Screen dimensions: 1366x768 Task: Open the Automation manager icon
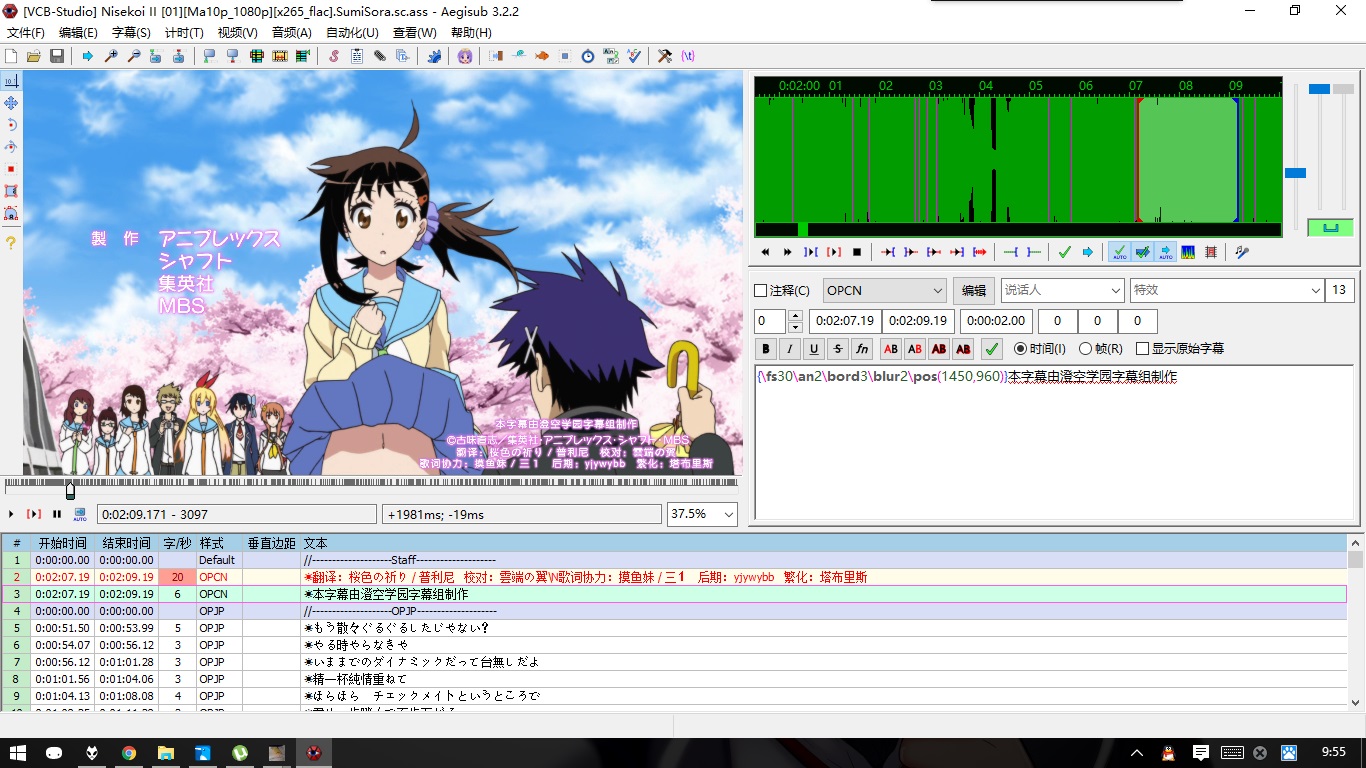pos(433,56)
